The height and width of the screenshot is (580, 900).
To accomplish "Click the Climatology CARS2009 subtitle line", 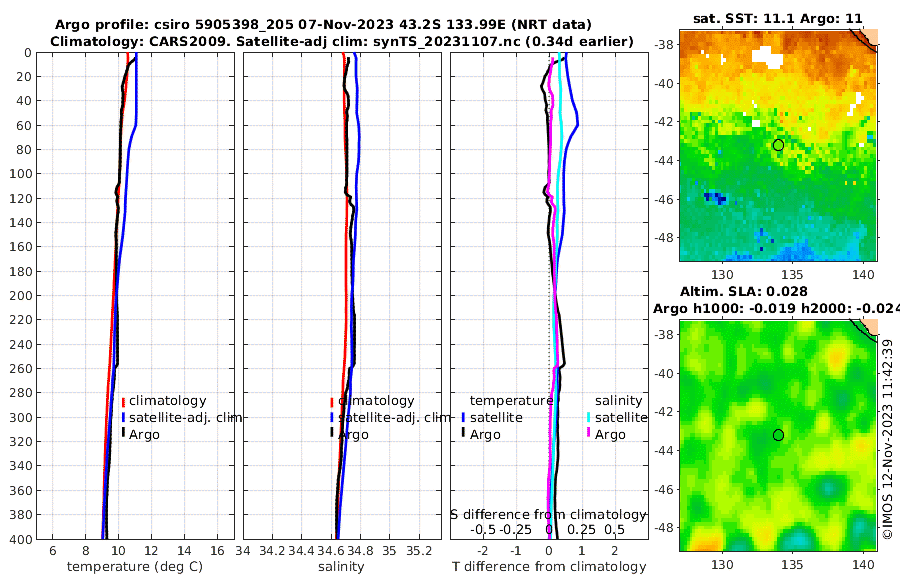I will pos(342,41).
